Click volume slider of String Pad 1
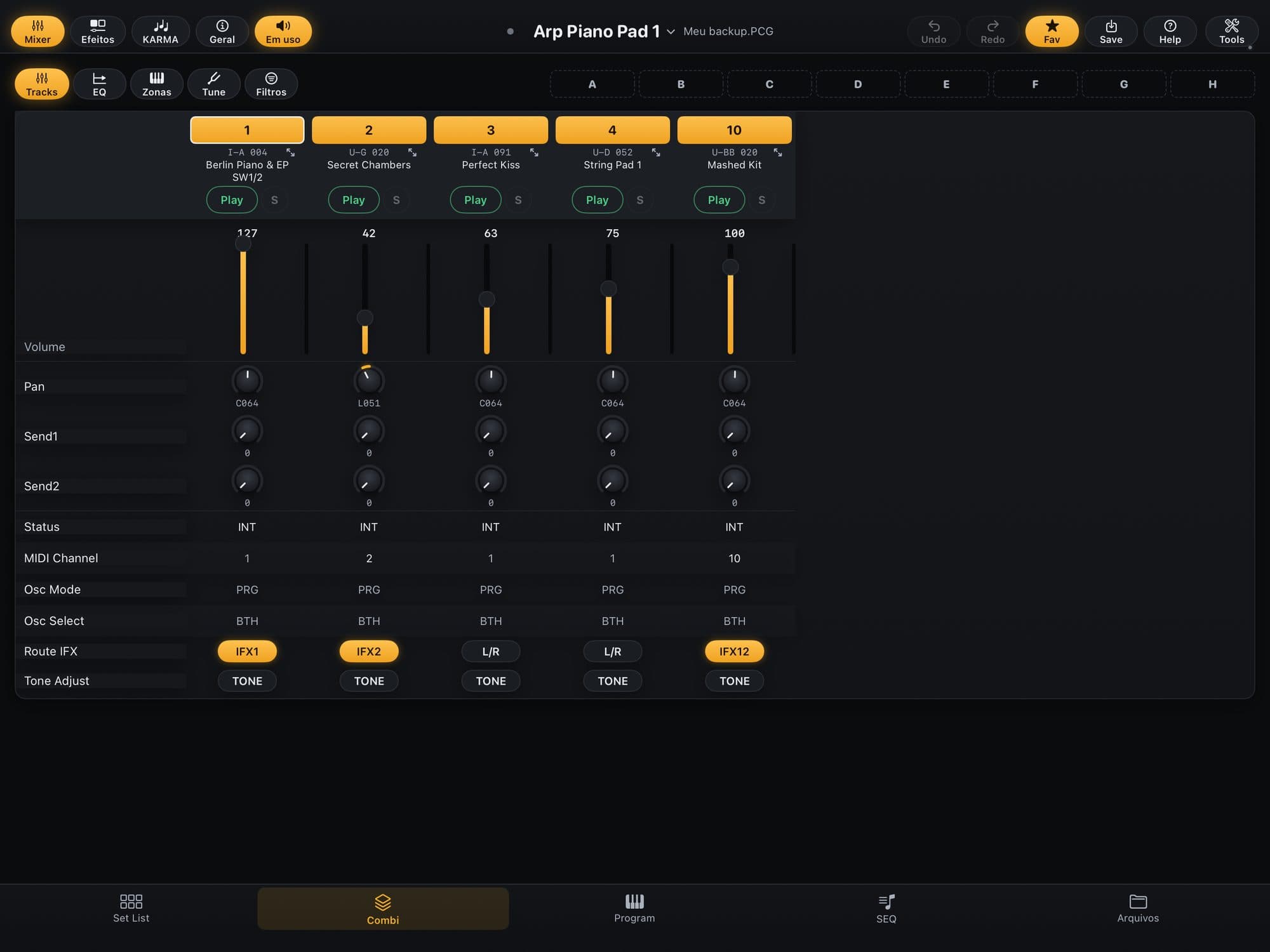 coord(608,298)
